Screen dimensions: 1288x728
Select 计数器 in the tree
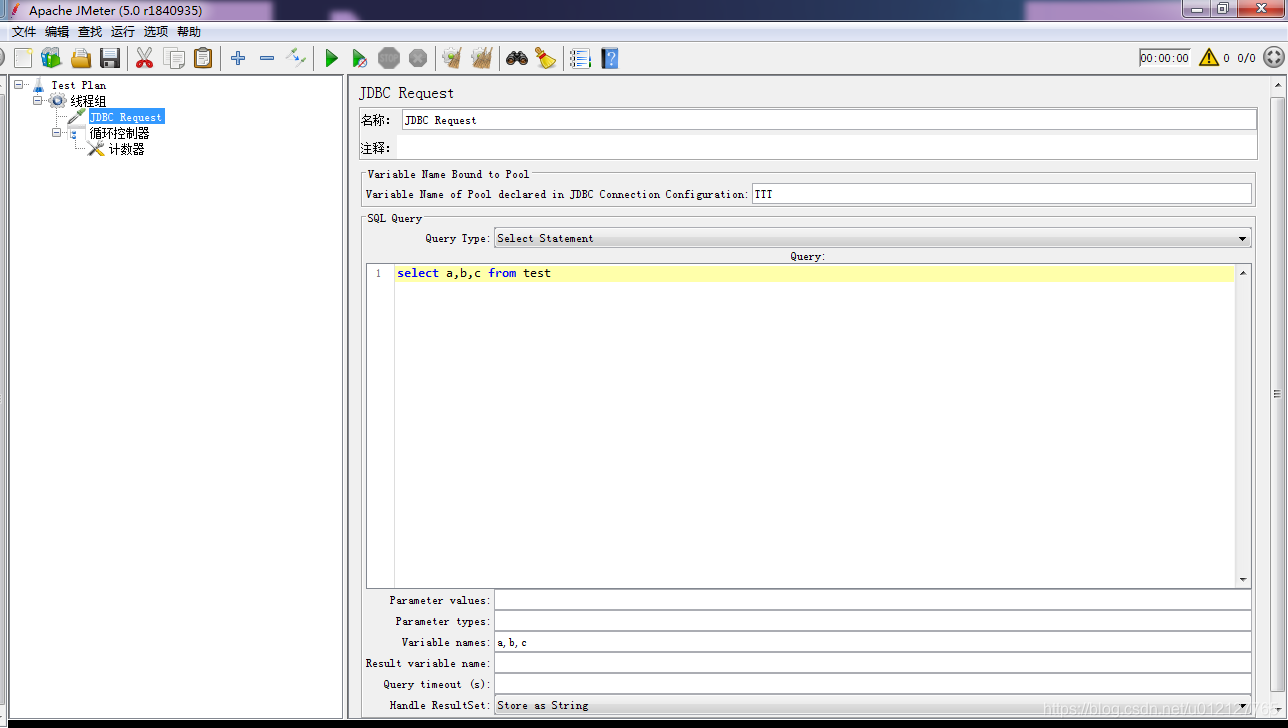[126, 149]
